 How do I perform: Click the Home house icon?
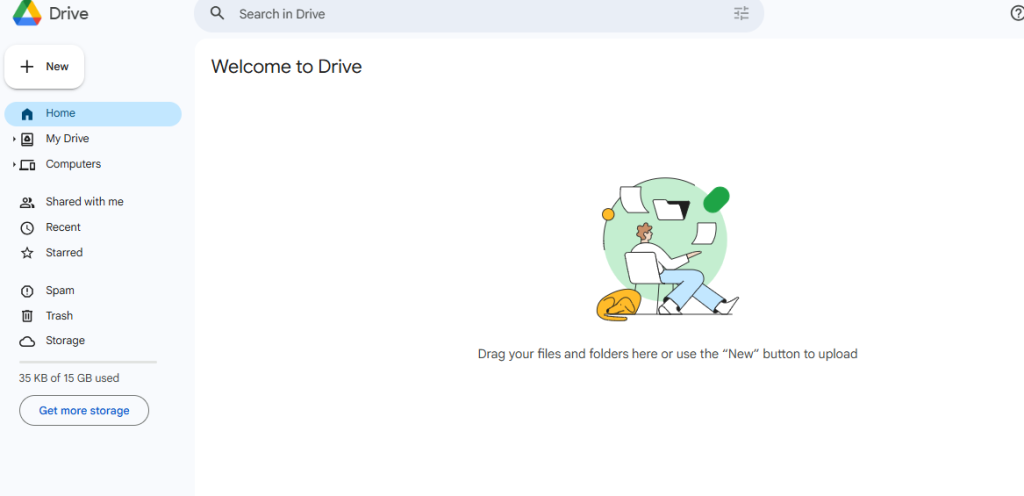pyautogui.click(x=27, y=114)
